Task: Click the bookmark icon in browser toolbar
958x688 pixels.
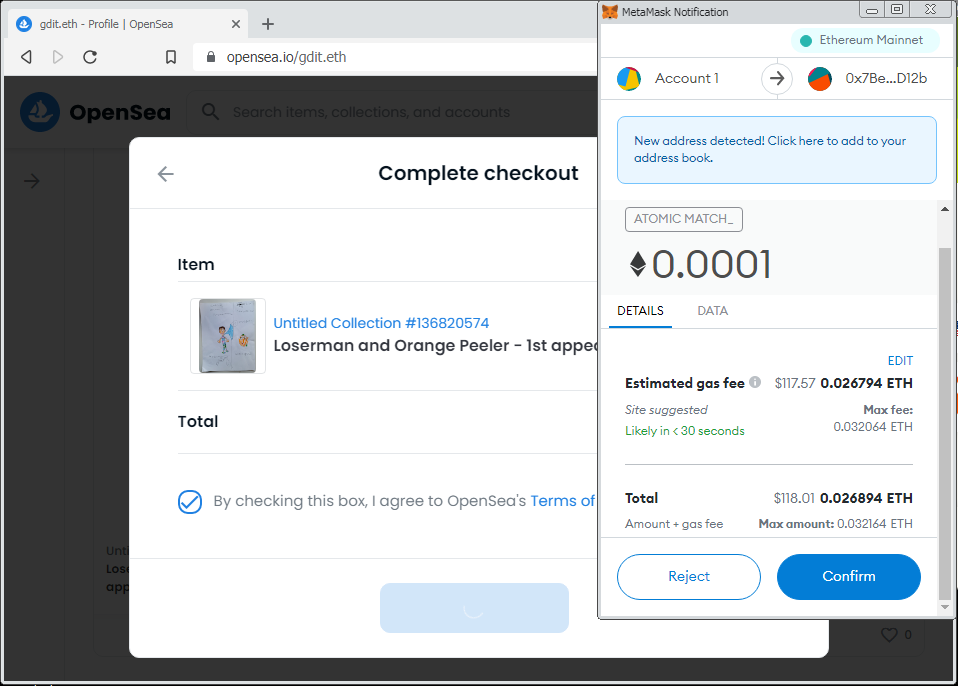Action: [170, 57]
